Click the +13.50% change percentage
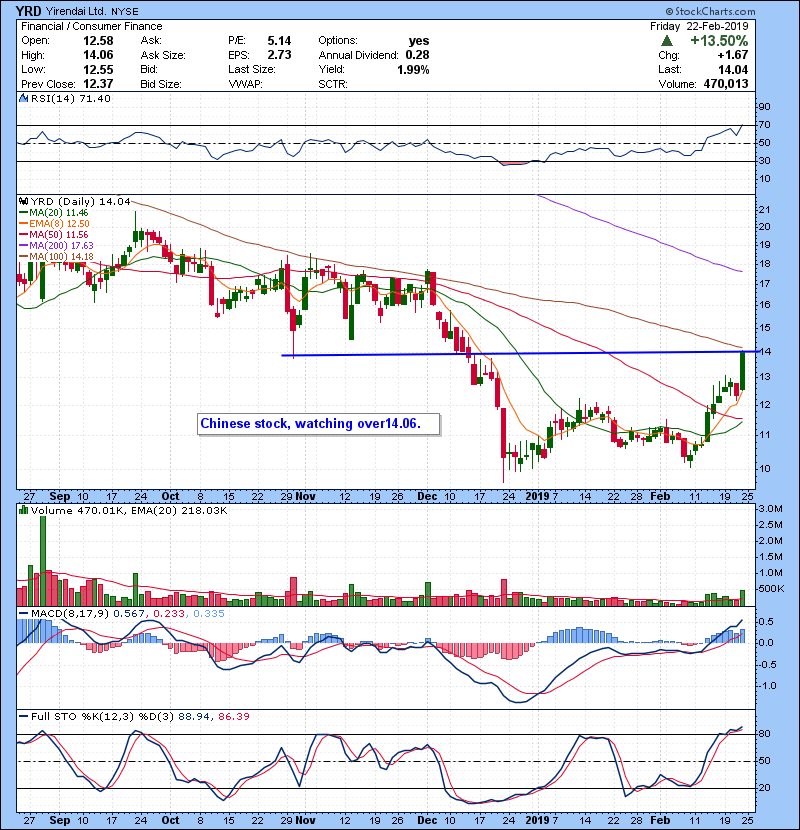Image resolution: width=800 pixels, height=830 pixels. coord(719,41)
